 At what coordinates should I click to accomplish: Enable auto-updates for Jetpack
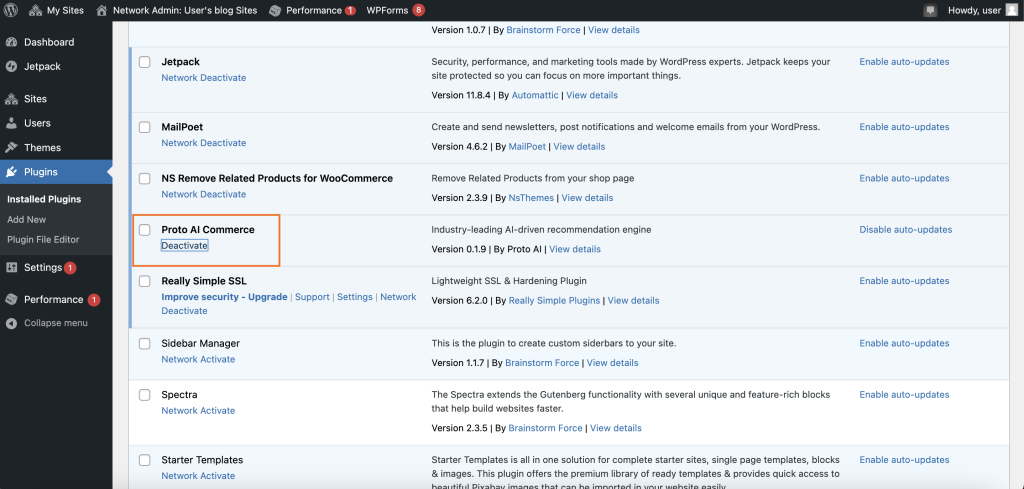tap(904, 62)
